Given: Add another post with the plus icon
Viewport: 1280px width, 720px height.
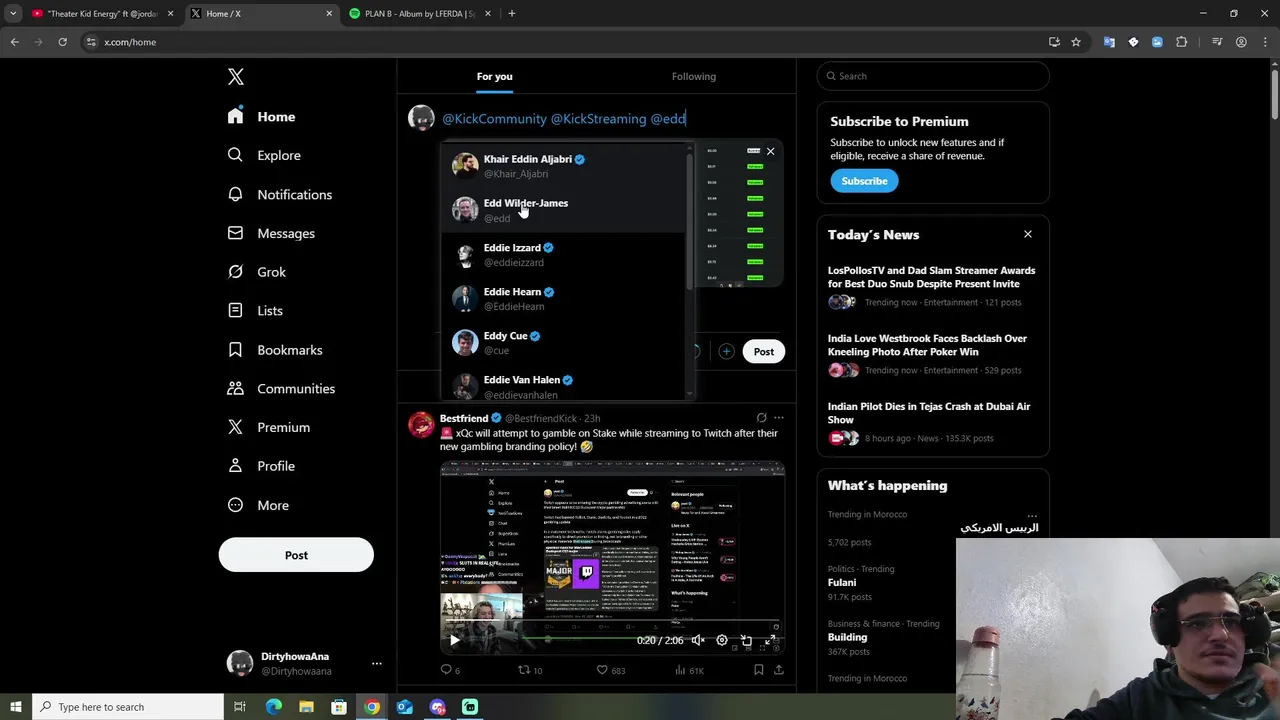Looking at the screenshot, I should pos(726,351).
